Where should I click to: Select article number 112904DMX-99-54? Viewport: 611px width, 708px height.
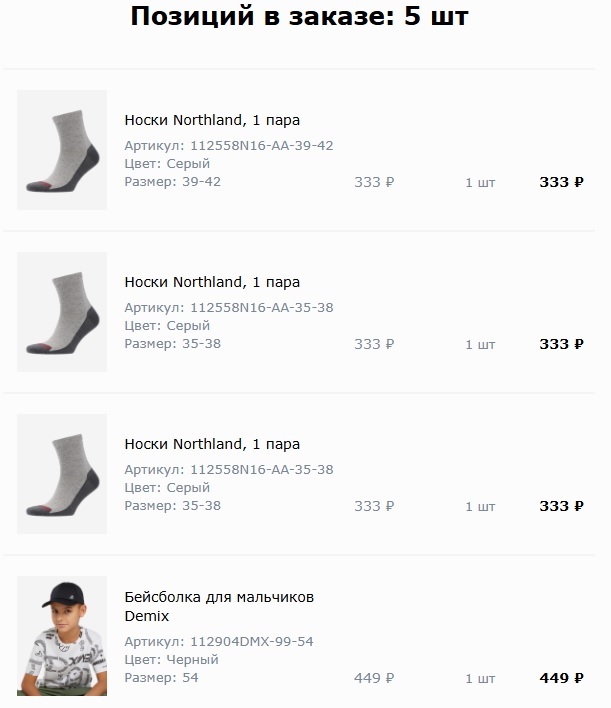point(252,641)
